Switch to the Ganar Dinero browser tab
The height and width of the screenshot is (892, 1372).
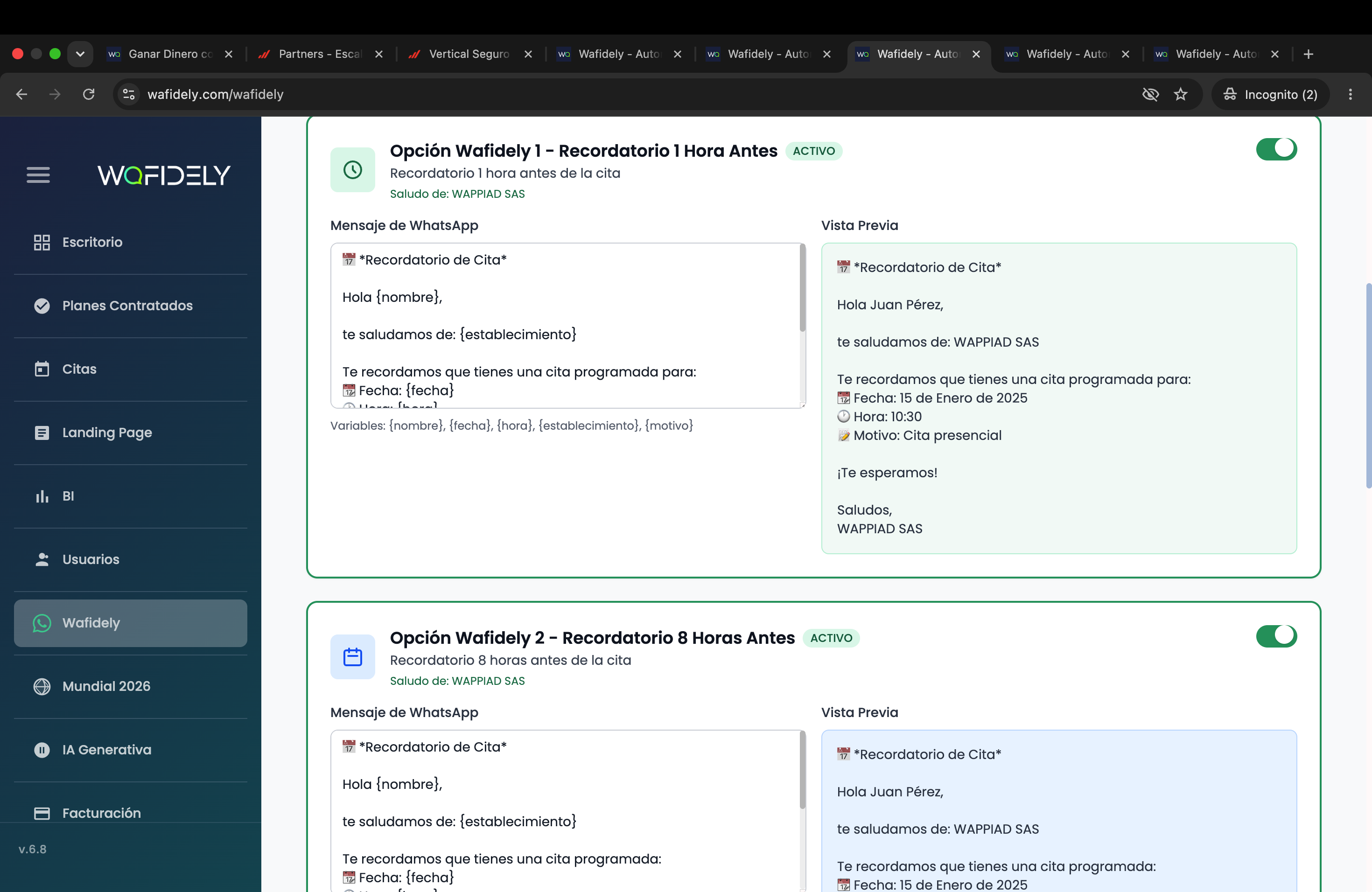coord(171,54)
